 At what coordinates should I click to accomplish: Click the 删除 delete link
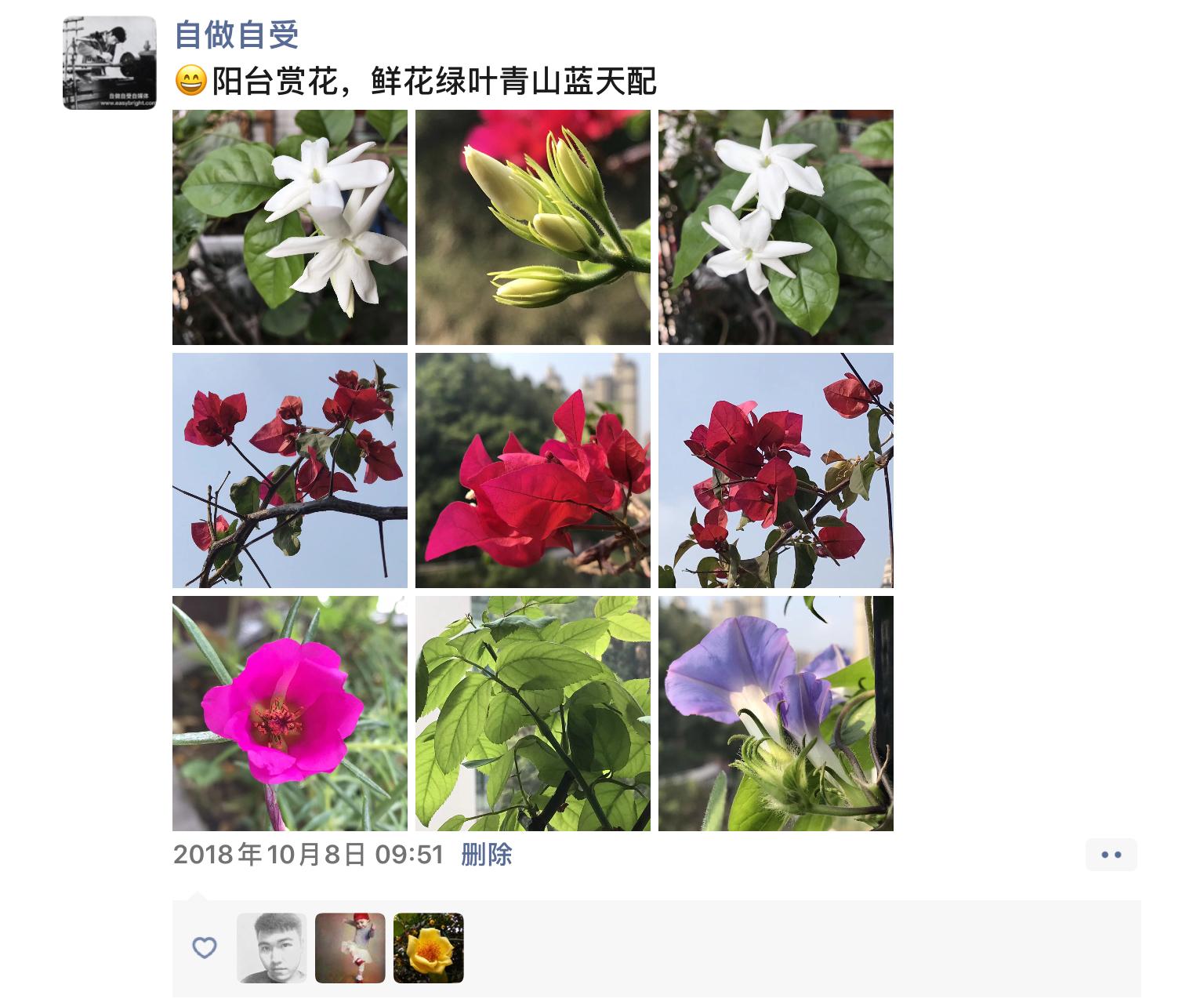click(487, 855)
